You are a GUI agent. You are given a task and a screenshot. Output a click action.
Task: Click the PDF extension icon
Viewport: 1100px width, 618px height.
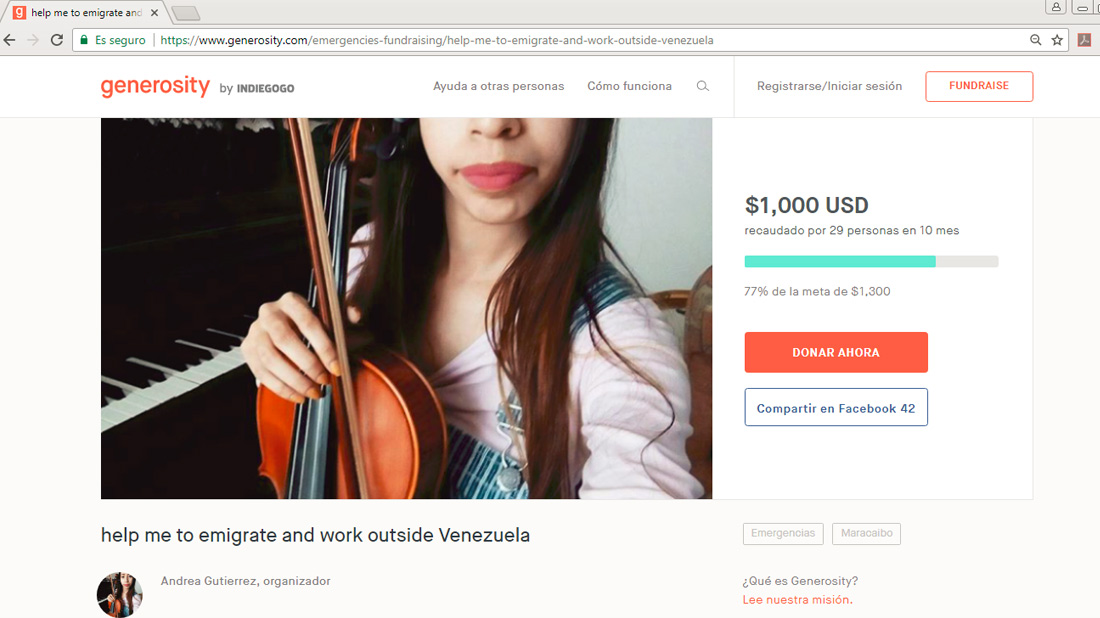[1085, 40]
